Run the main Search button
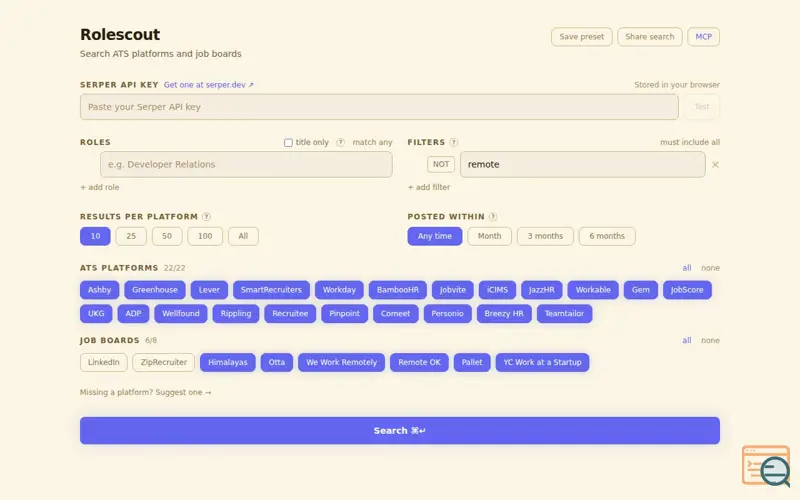This screenshot has width=800, height=500. pos(400,431)
